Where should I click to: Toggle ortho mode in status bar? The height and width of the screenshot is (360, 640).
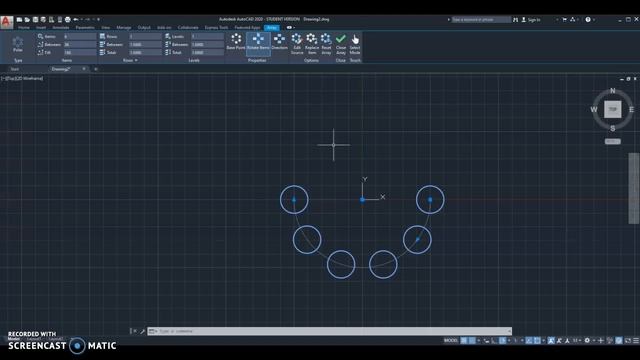[x=494, y=340]
